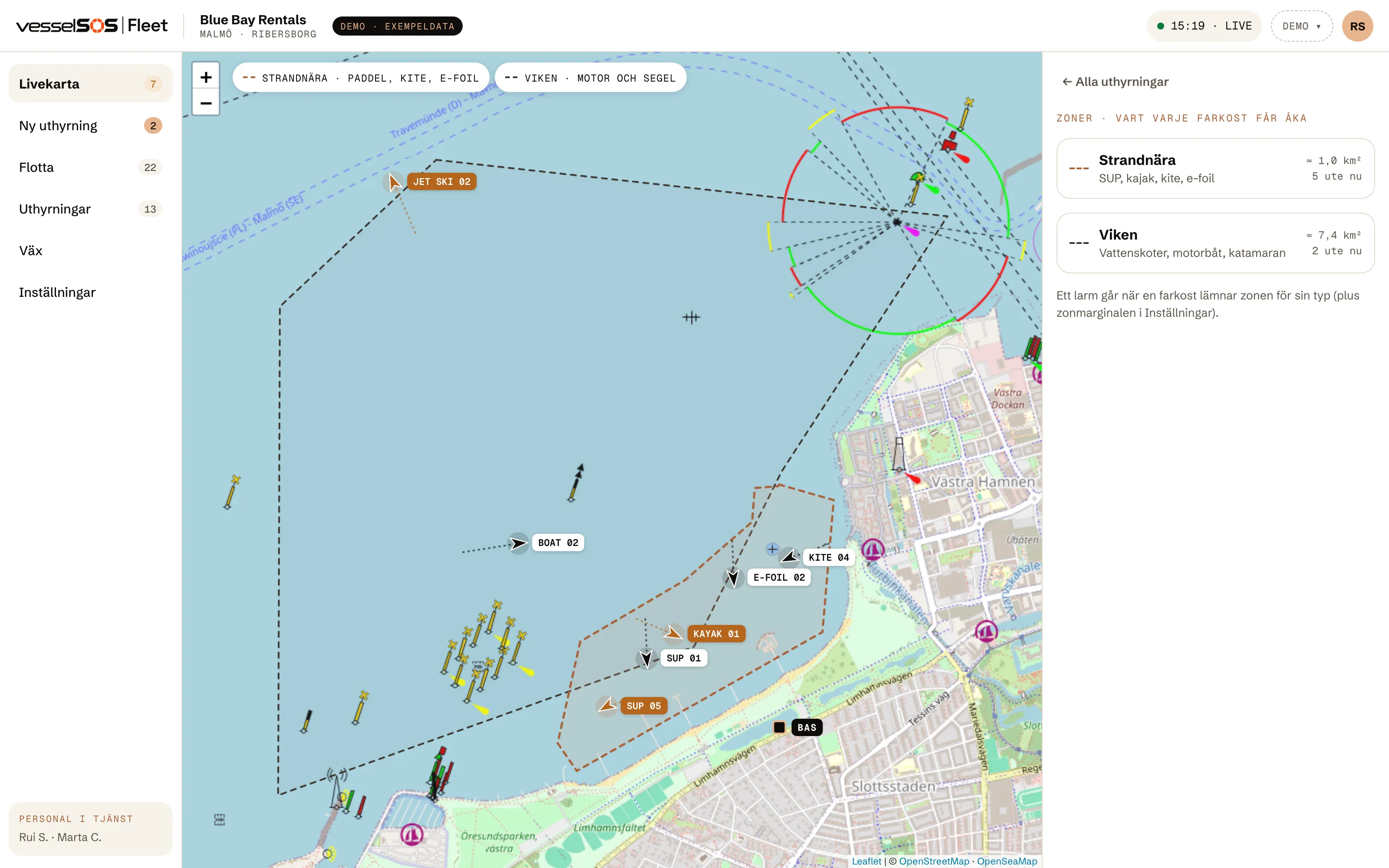1389x868 pixels.
Task: Click the E-FOIL 02 label tag
Action: [779, 578]
